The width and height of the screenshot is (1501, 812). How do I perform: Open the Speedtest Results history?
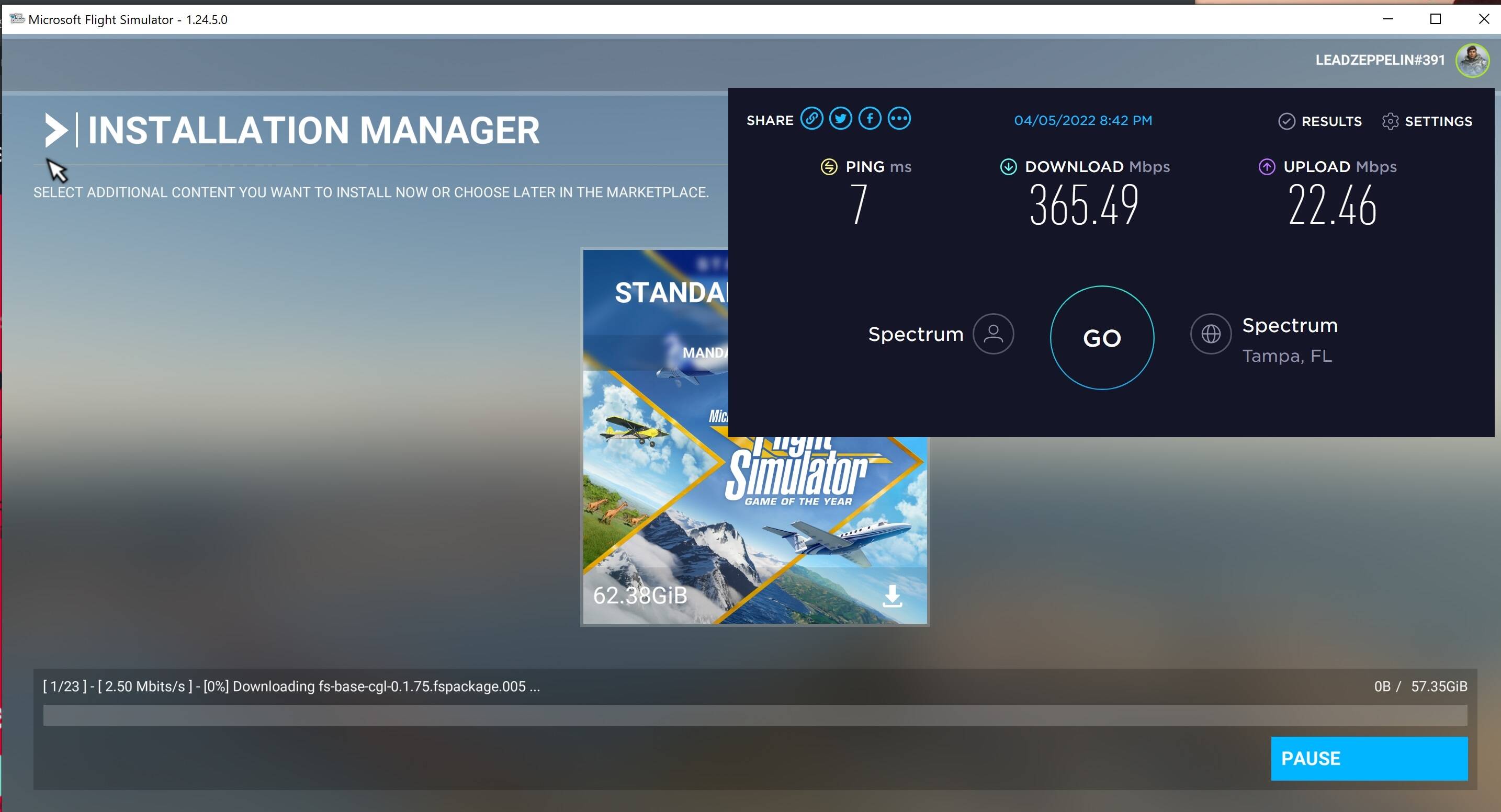click(1320, 121)
